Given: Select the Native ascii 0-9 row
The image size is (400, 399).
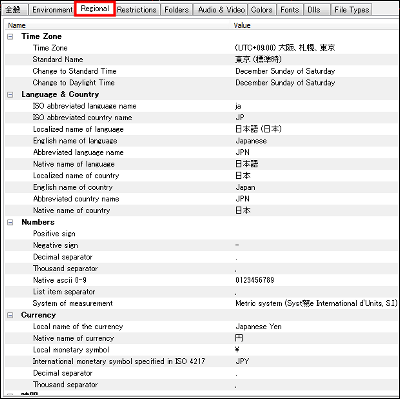Looking at the screenshot, I should (x=202, y=280).
